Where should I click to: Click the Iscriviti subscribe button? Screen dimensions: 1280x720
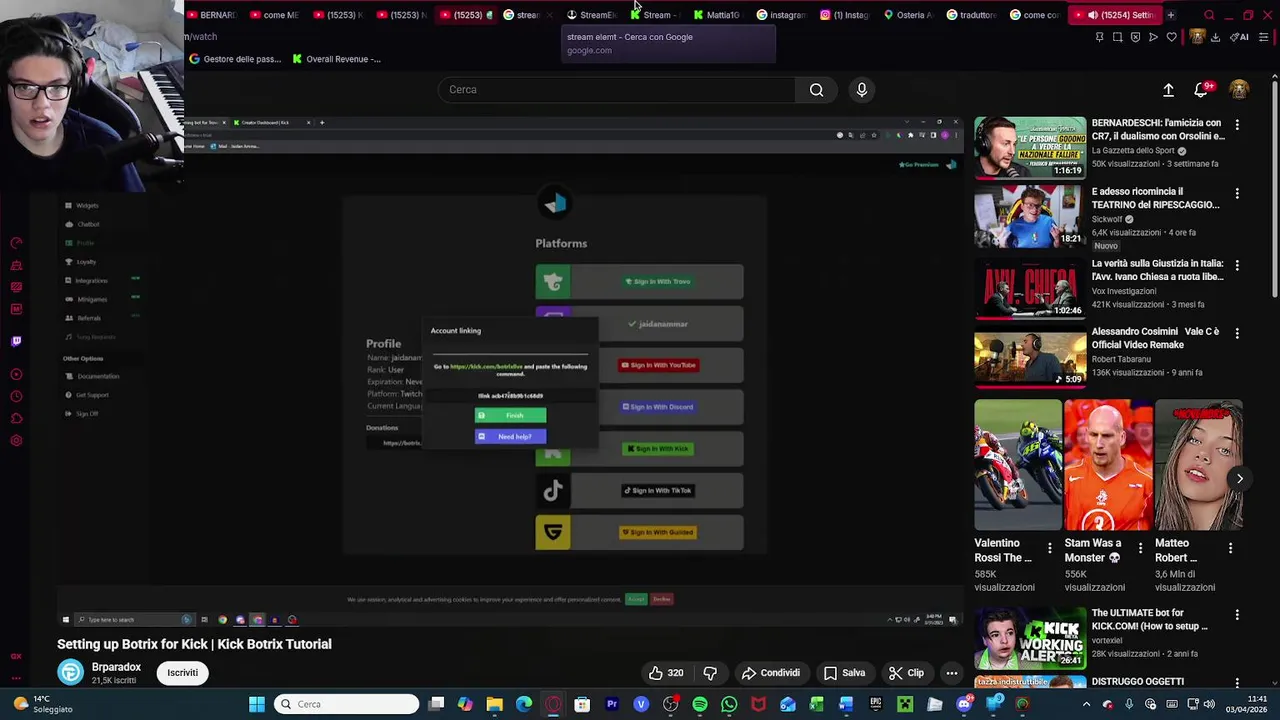tap(183, 673)
